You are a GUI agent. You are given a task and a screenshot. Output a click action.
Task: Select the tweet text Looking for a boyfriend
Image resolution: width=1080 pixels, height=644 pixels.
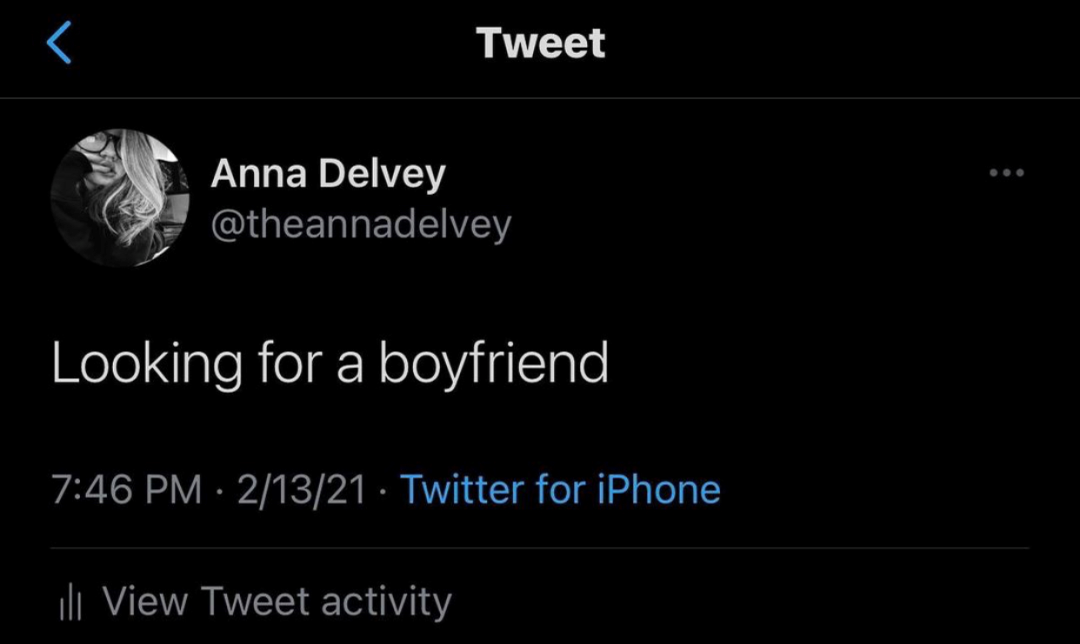pos(330,364)
